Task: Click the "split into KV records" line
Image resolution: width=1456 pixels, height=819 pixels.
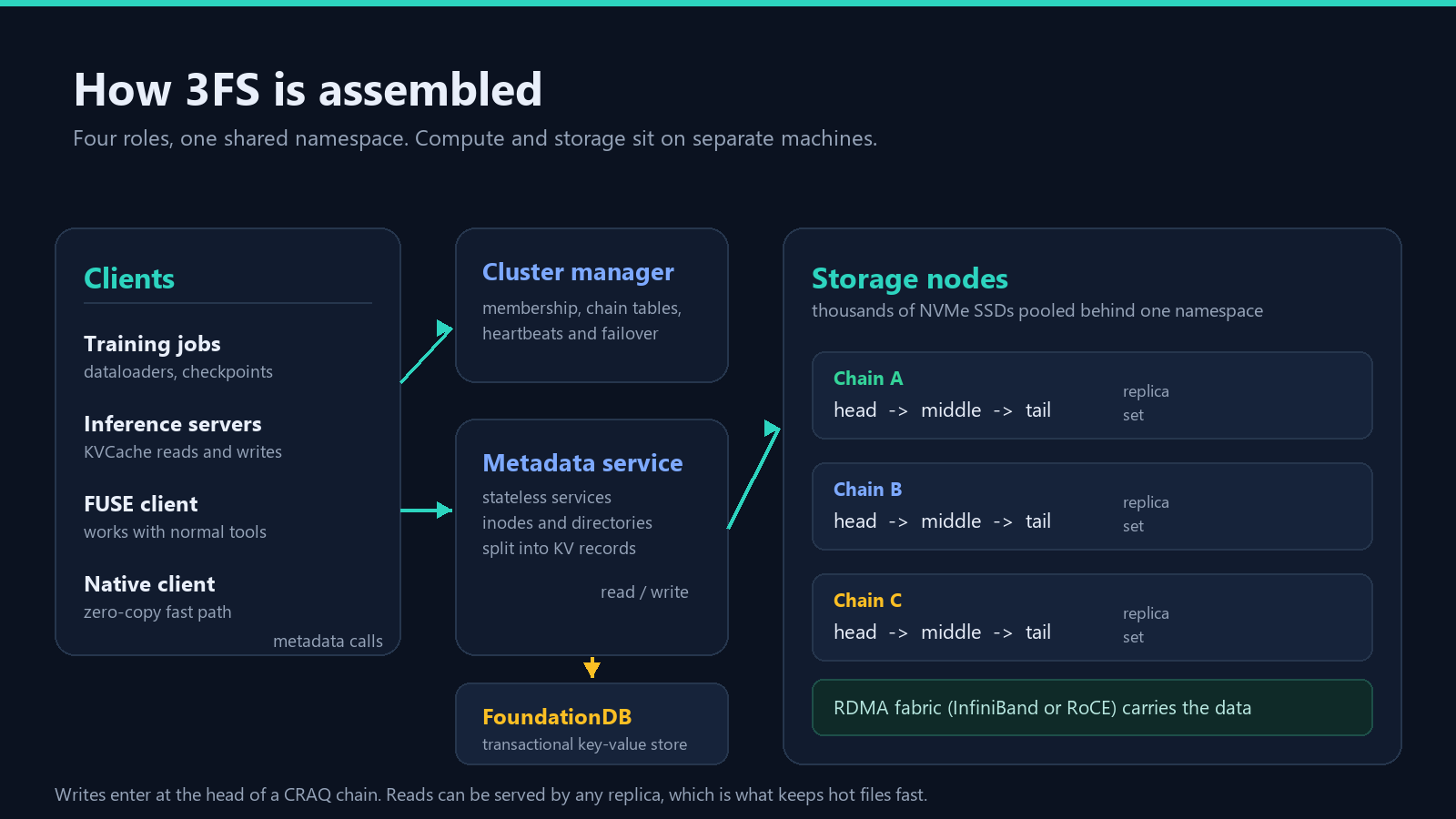Action: [x=559, y=549]
